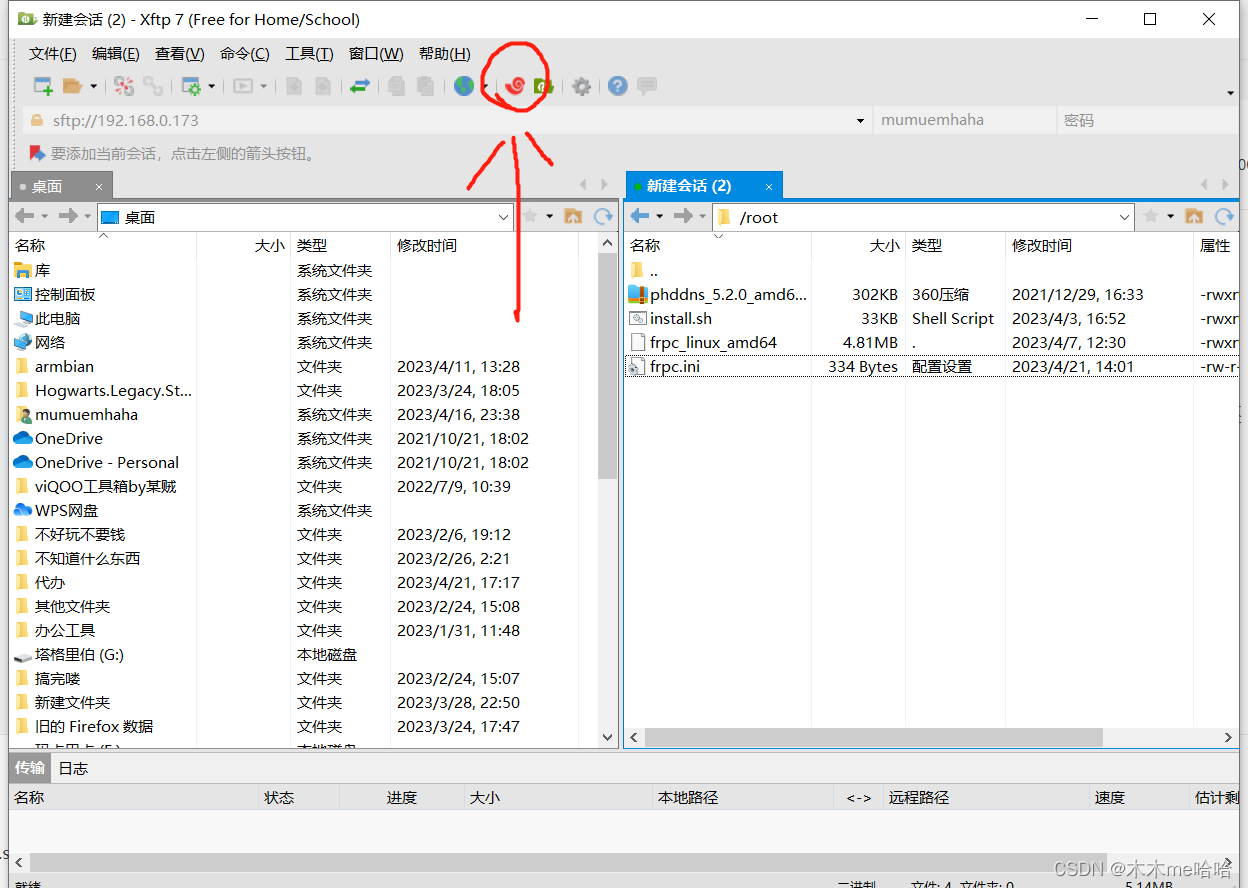This screenshot has width=1248, height=888.
Task: Open the Options gear icon in the toolbar
Action: (x=581, y=87)
